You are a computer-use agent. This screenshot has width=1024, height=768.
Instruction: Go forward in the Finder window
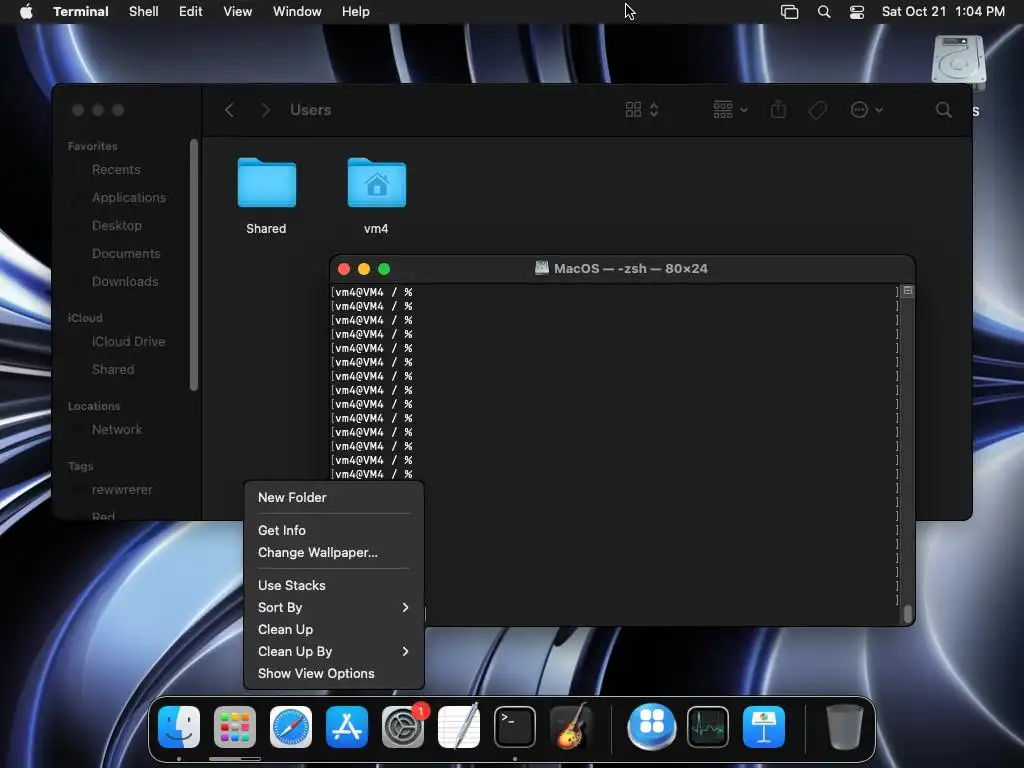tap(265, 110)
